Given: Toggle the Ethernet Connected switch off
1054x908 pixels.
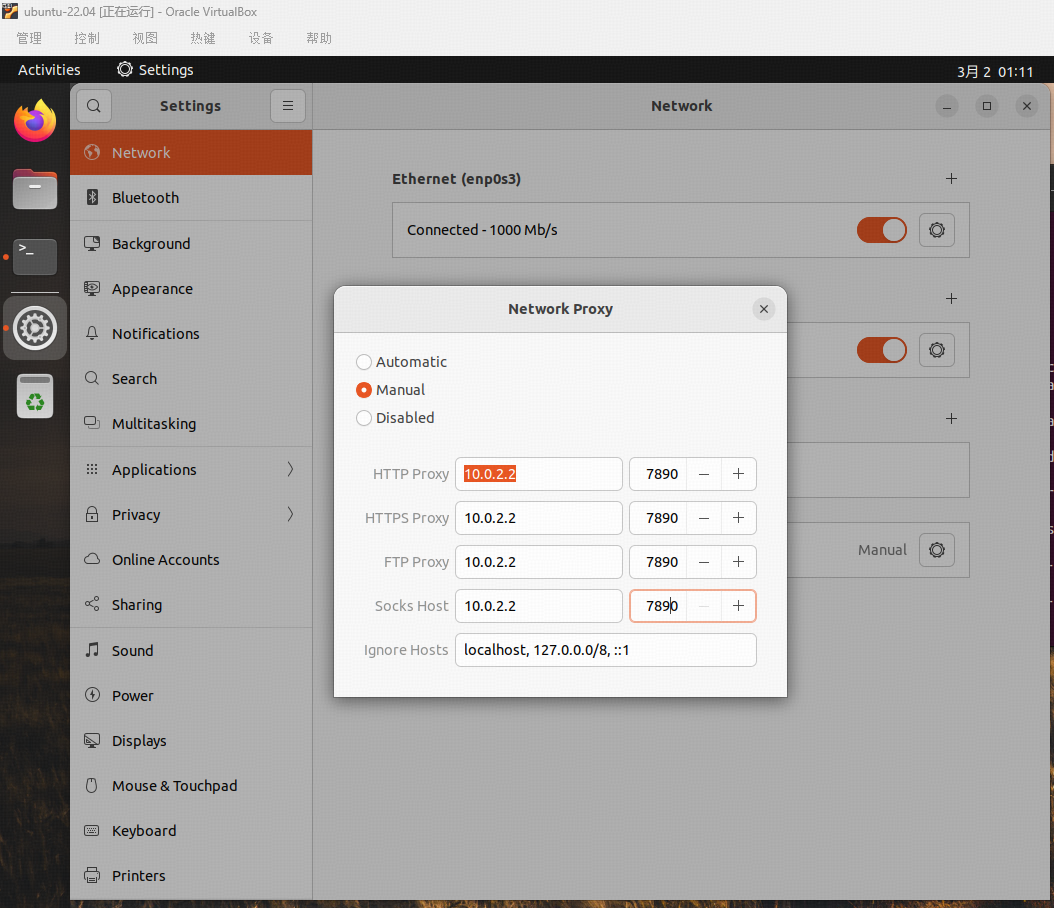Looking at the screenshot, I should [881, 230].
